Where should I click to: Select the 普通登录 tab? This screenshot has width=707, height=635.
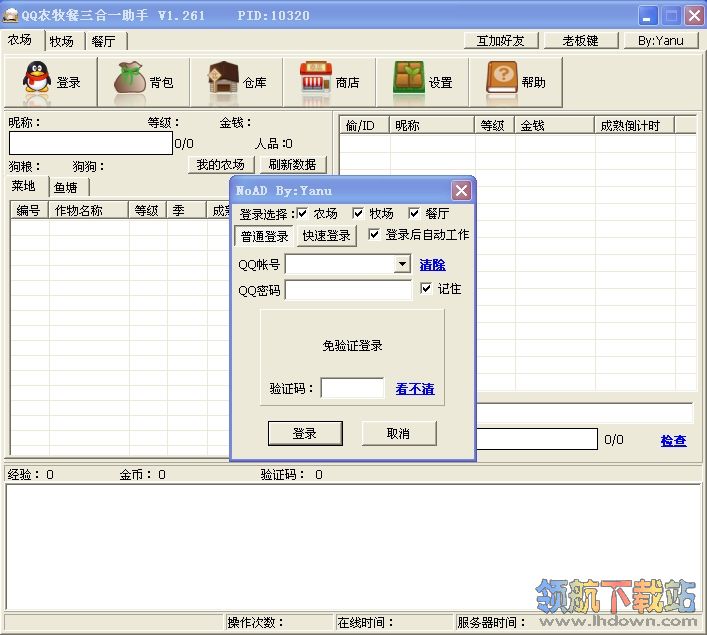pos(265,236)
